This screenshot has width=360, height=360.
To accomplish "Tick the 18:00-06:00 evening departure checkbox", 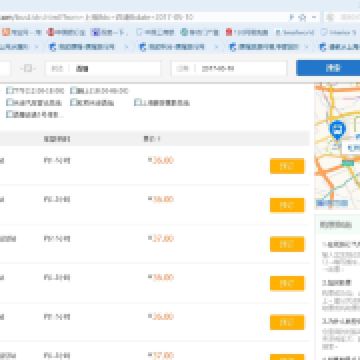I will 74,91.
